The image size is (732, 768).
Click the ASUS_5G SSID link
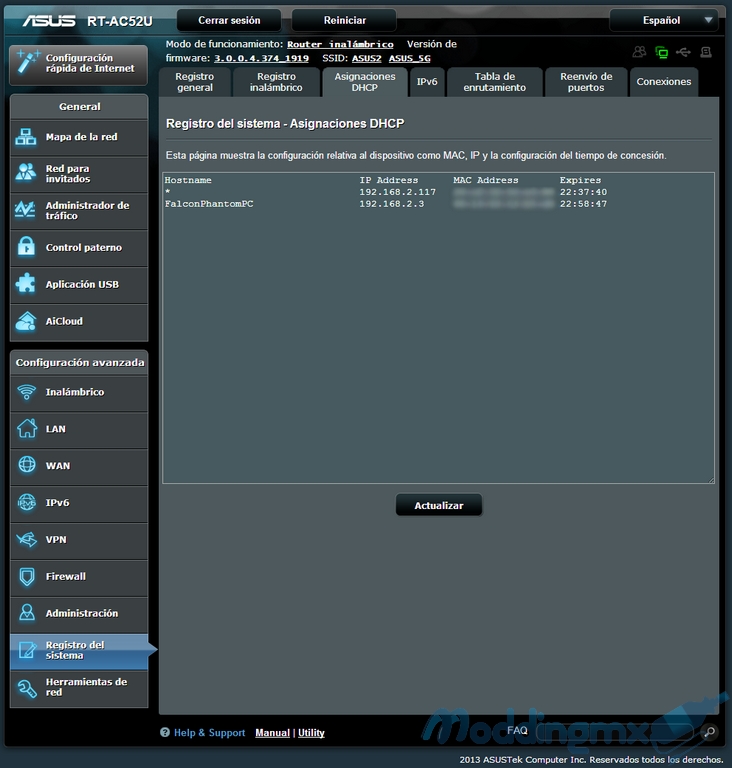(x=410, y=58)
